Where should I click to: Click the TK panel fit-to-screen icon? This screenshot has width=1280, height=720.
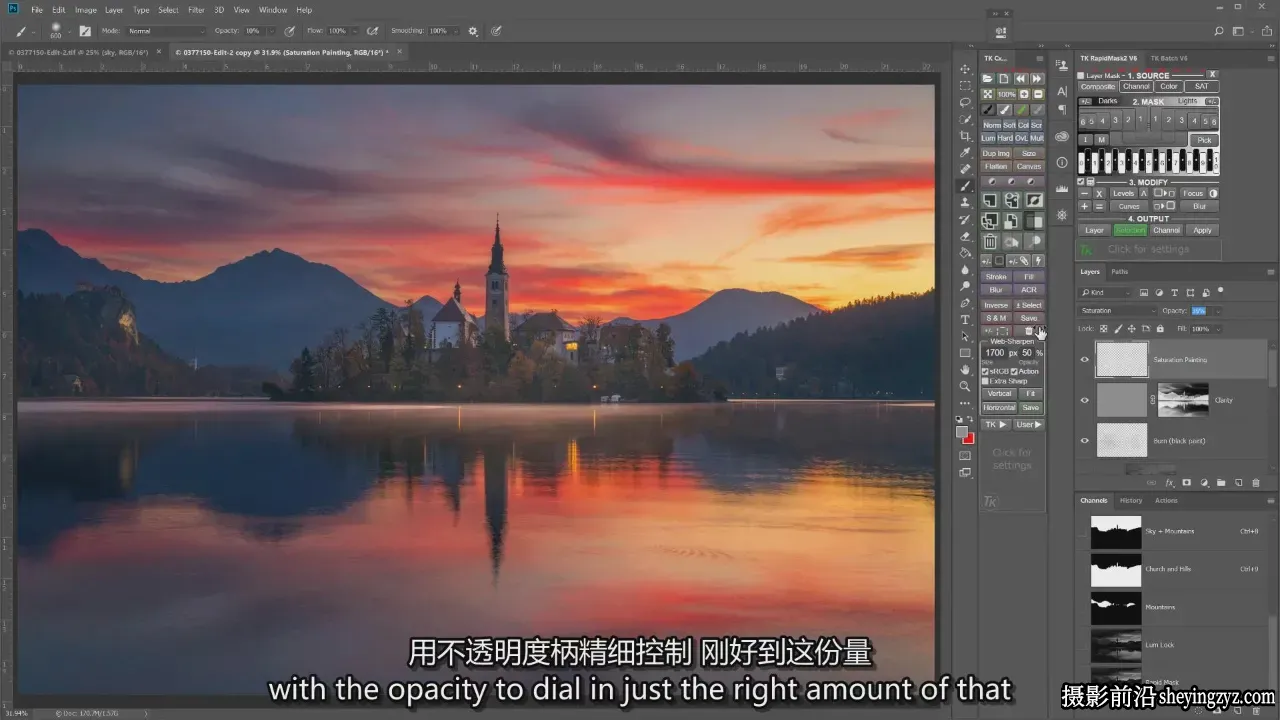click(x=988, y=94)
